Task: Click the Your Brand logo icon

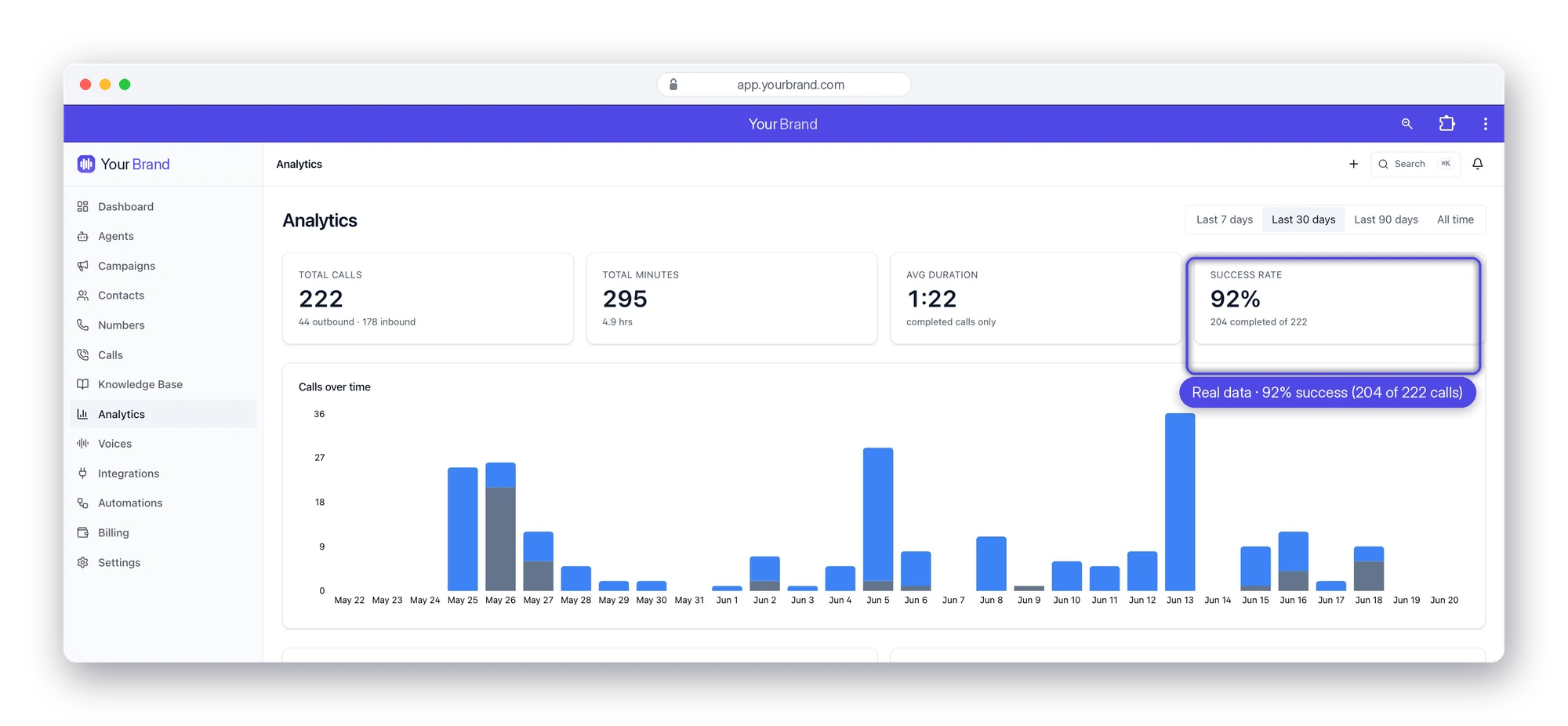Action: 86,164
